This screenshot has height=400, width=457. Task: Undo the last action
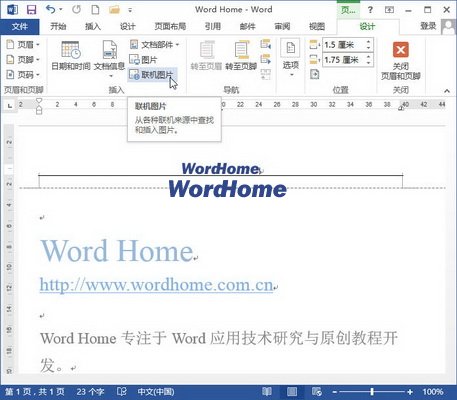[x=51, y=9]
